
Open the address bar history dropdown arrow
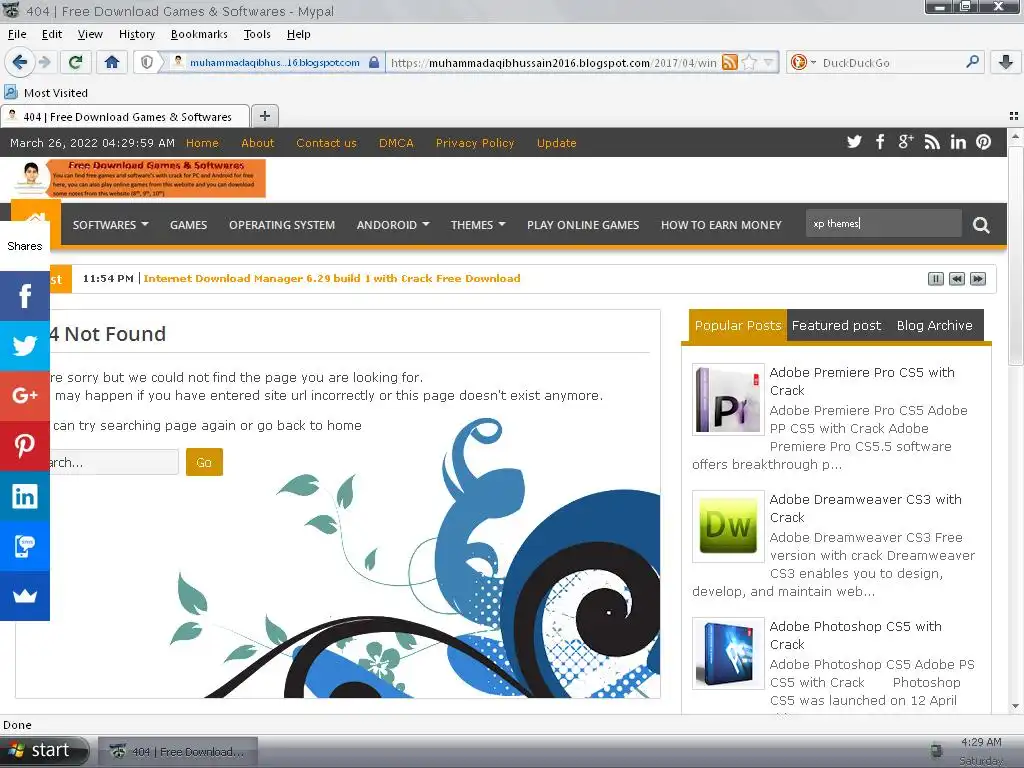[769, 62]
